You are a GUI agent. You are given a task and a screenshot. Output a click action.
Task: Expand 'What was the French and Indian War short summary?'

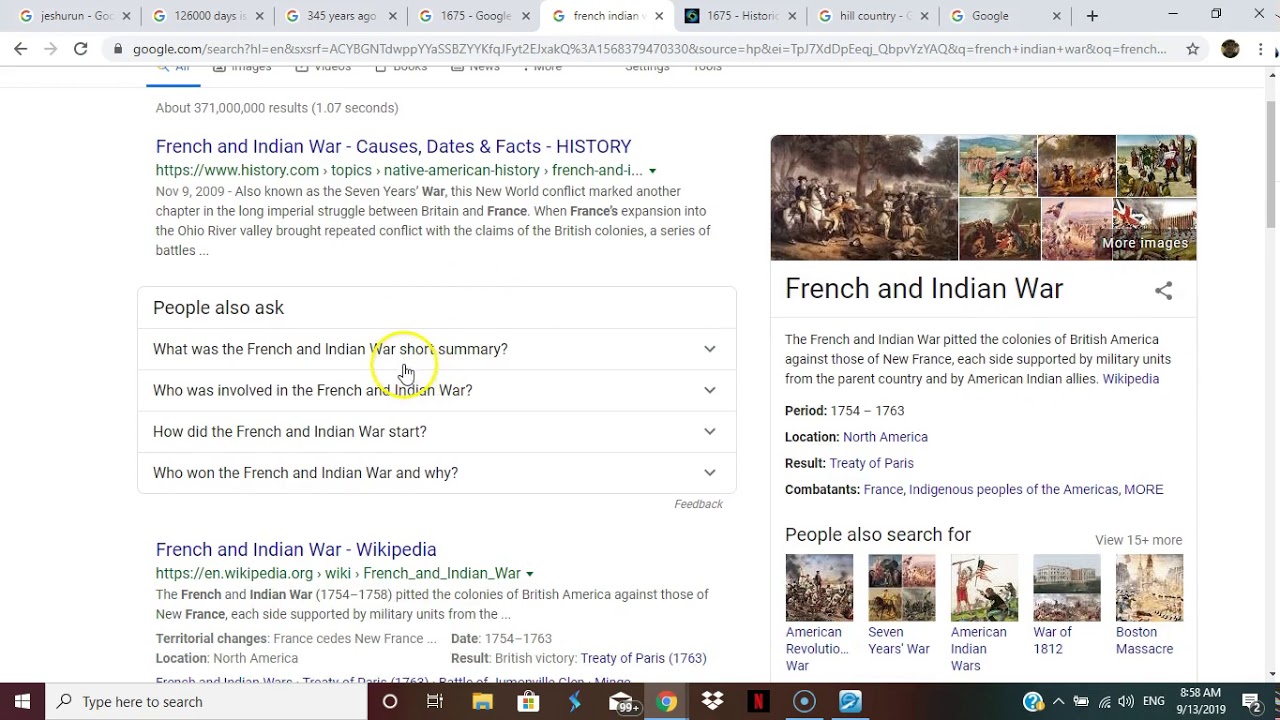click(x=436, y=349)
